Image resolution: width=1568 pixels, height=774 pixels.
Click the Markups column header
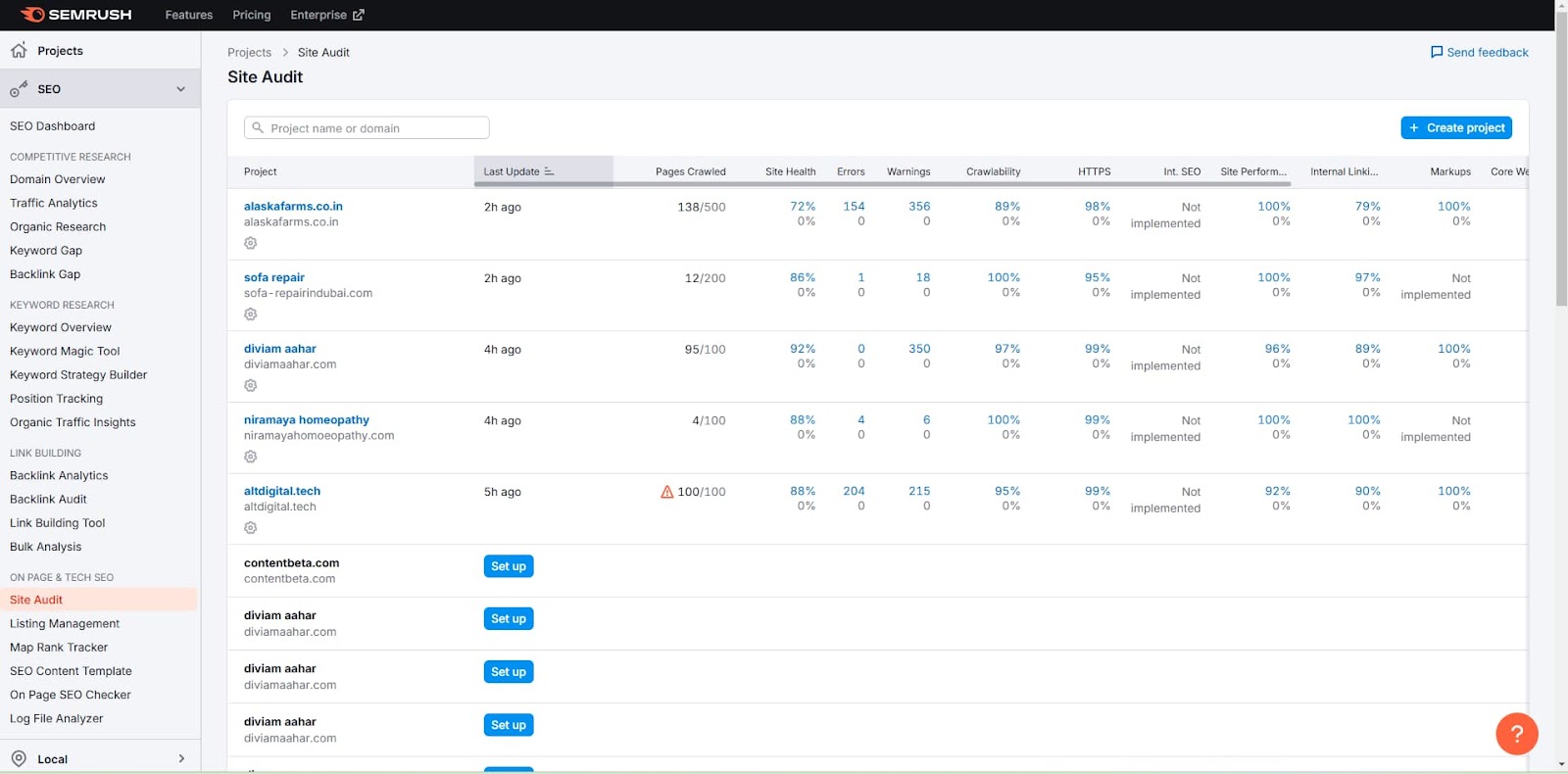pyautogui.click(x=1450, y=171)
